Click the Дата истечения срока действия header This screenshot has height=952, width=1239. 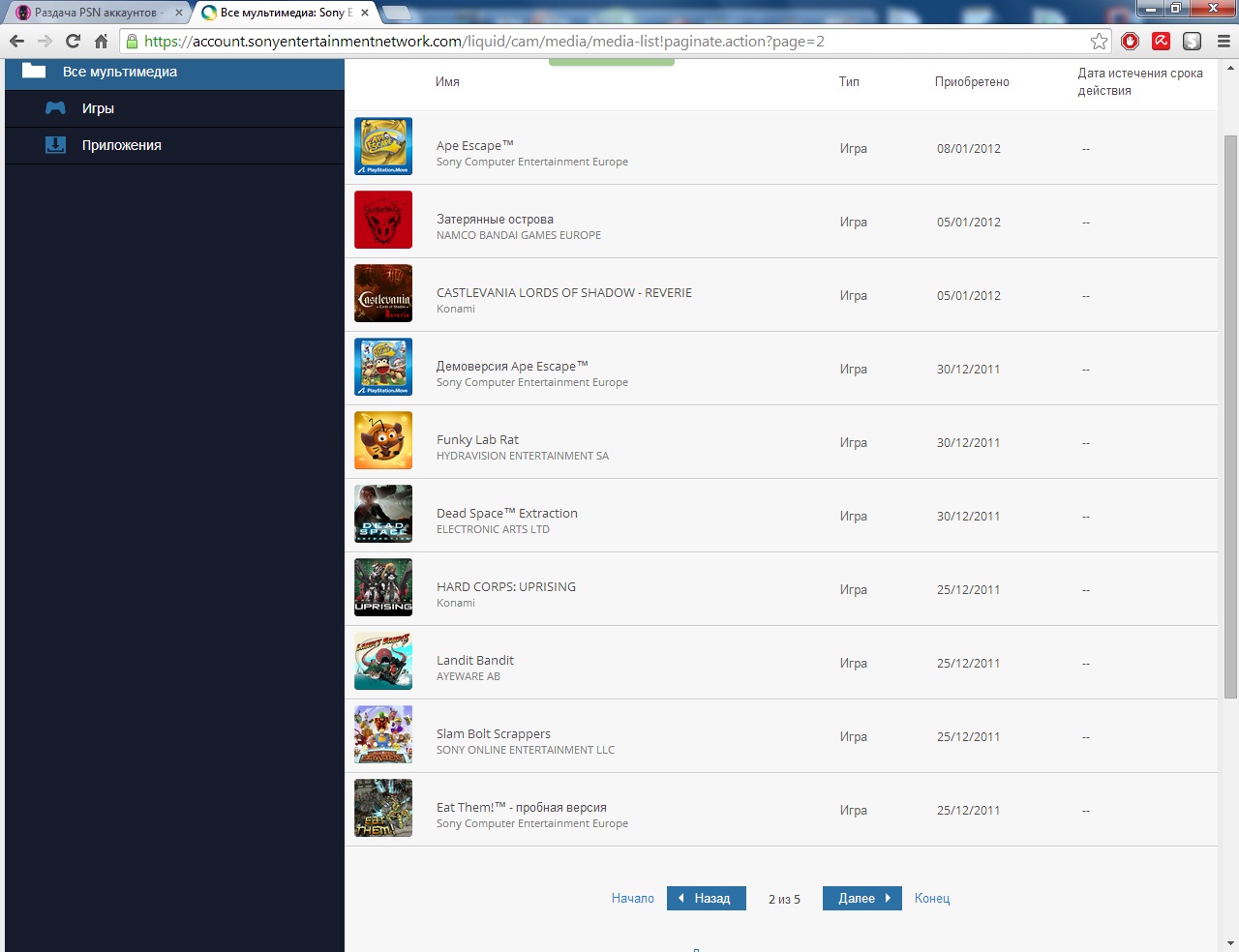click(x=1140, y=81)
